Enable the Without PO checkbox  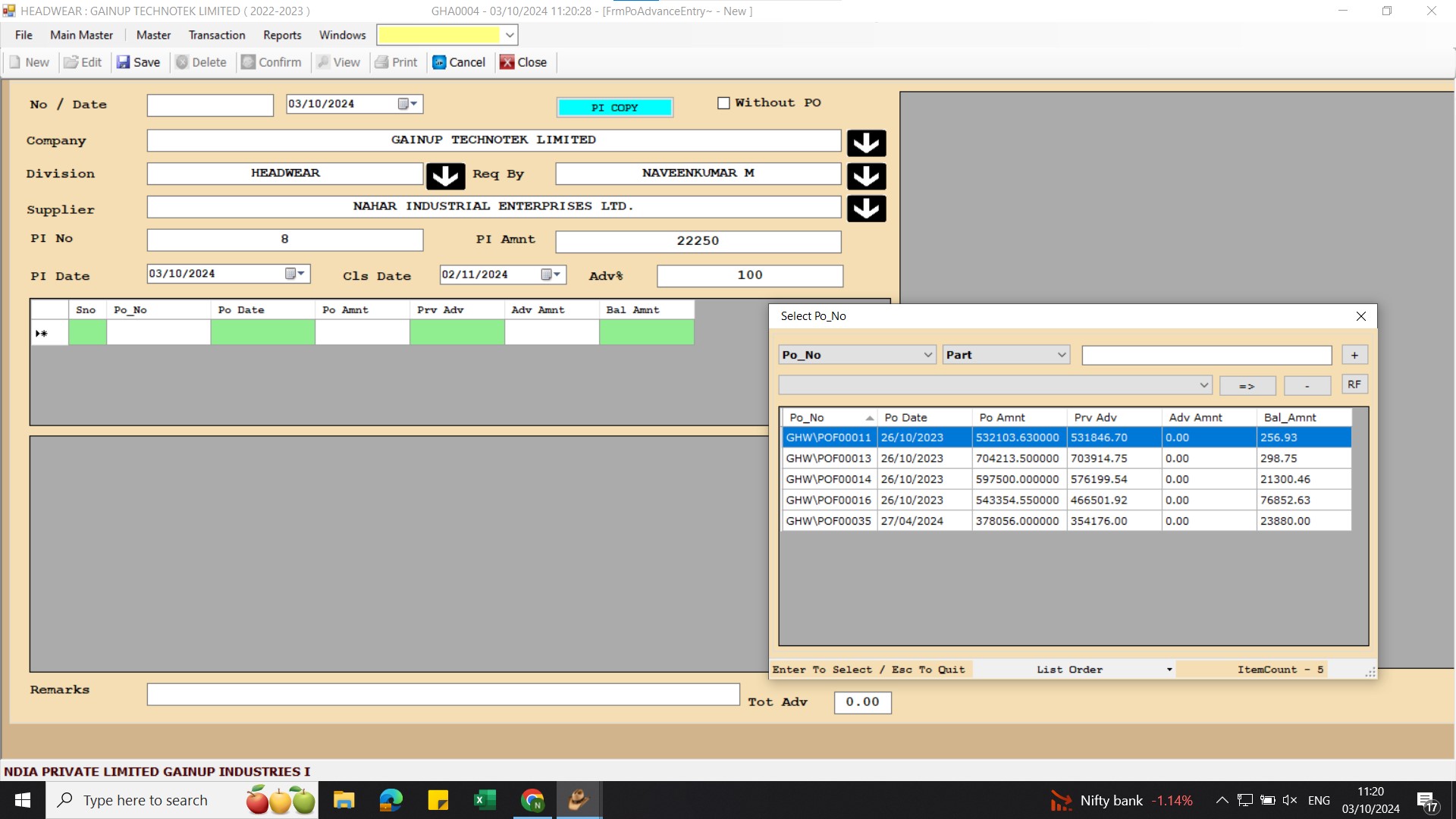pyautogui.click(x=723, y=103)
